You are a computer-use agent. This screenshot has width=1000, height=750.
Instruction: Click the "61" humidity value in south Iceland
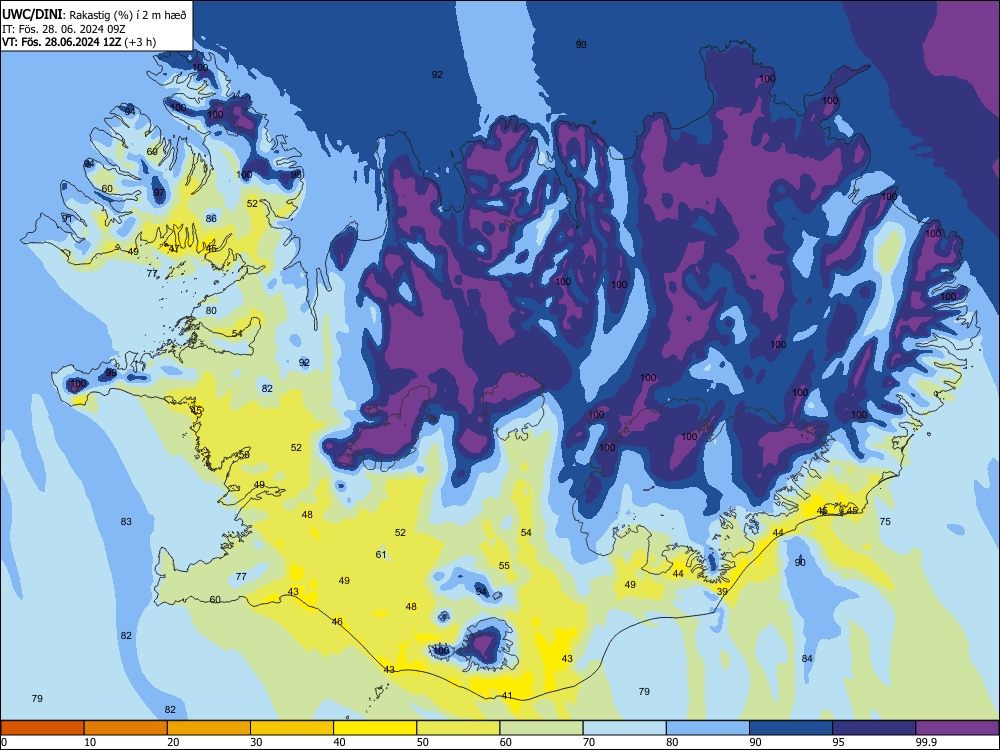[x=381, y=555]
